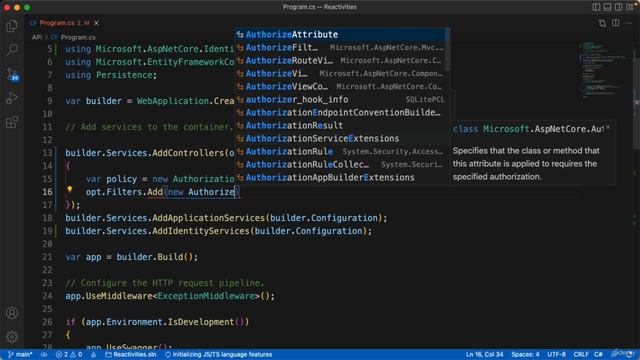This screenshot has height=360, width=640.
Task: Click 'app.UseMiddleware' on line 24
Action: click(x=109, y=296)
